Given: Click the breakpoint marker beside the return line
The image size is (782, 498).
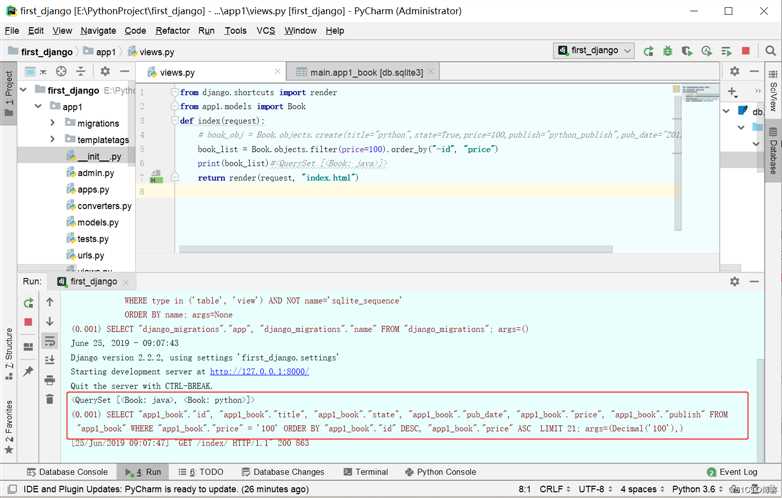Looking at the screenshot, I should pyautogui.click(x=156, y=178).
